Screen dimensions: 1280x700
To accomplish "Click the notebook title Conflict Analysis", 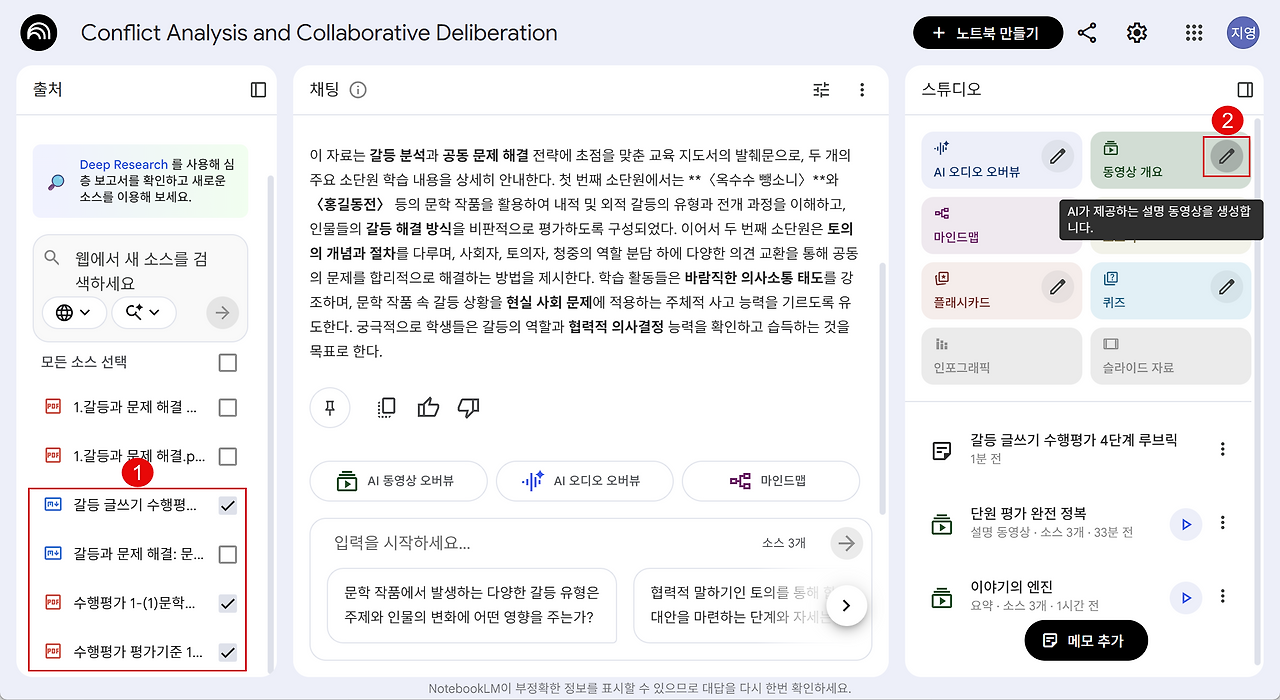I will (319, 33).
